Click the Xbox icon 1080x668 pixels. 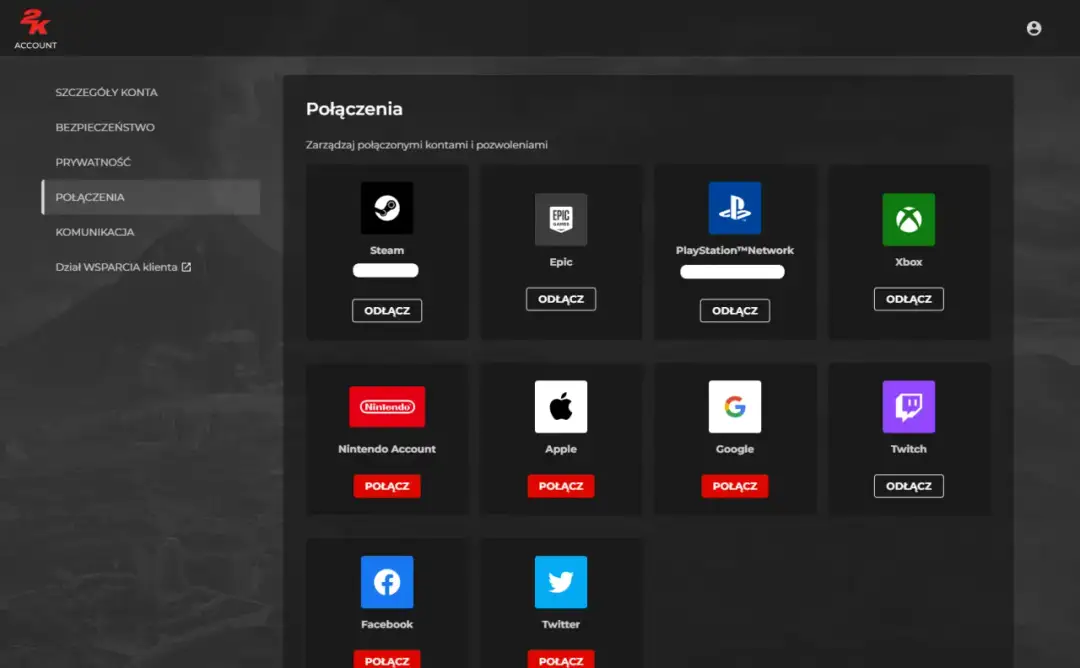click(908, 221)
